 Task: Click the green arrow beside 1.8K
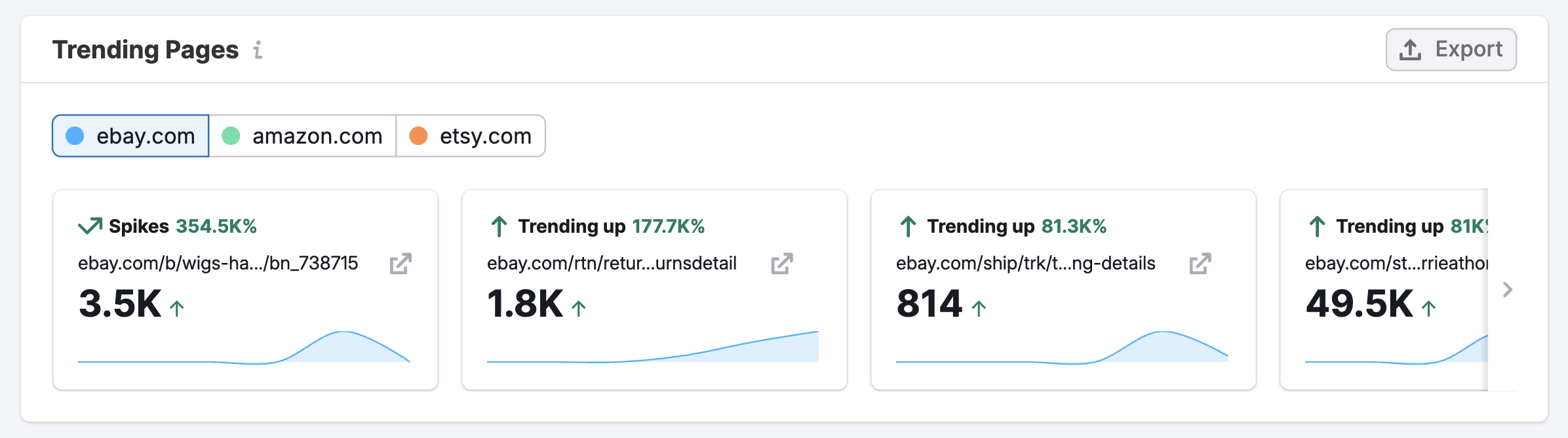(578, 308)
